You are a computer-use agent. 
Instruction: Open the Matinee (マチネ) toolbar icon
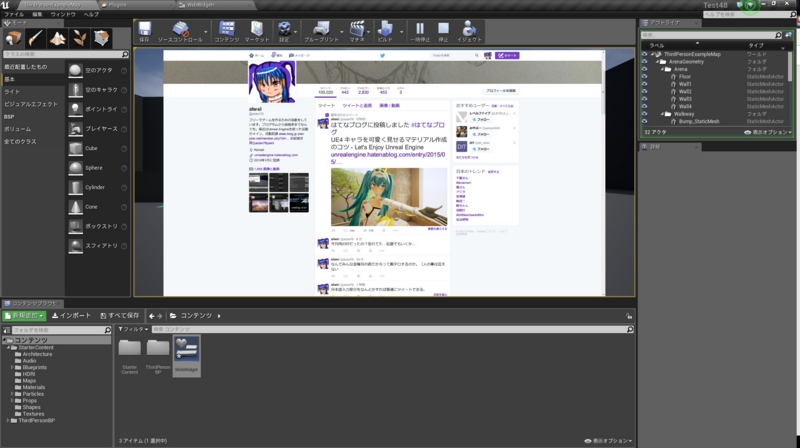357,32
